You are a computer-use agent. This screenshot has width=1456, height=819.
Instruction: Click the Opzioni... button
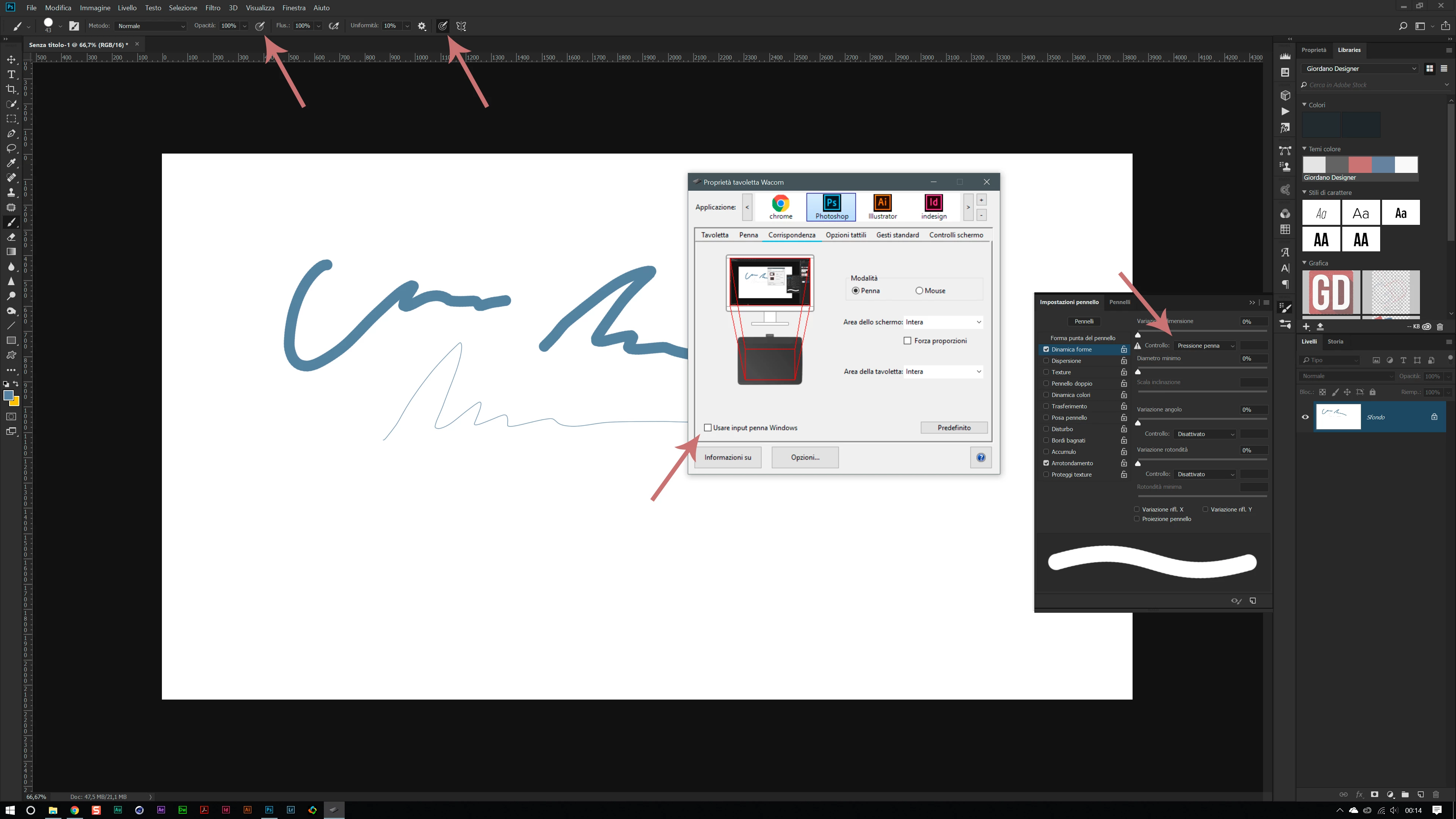coord(805,457)
